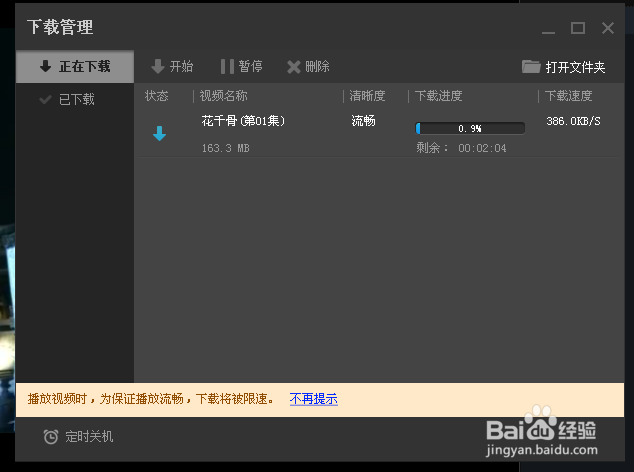Delete selected download via 删除

coord(308,66)
